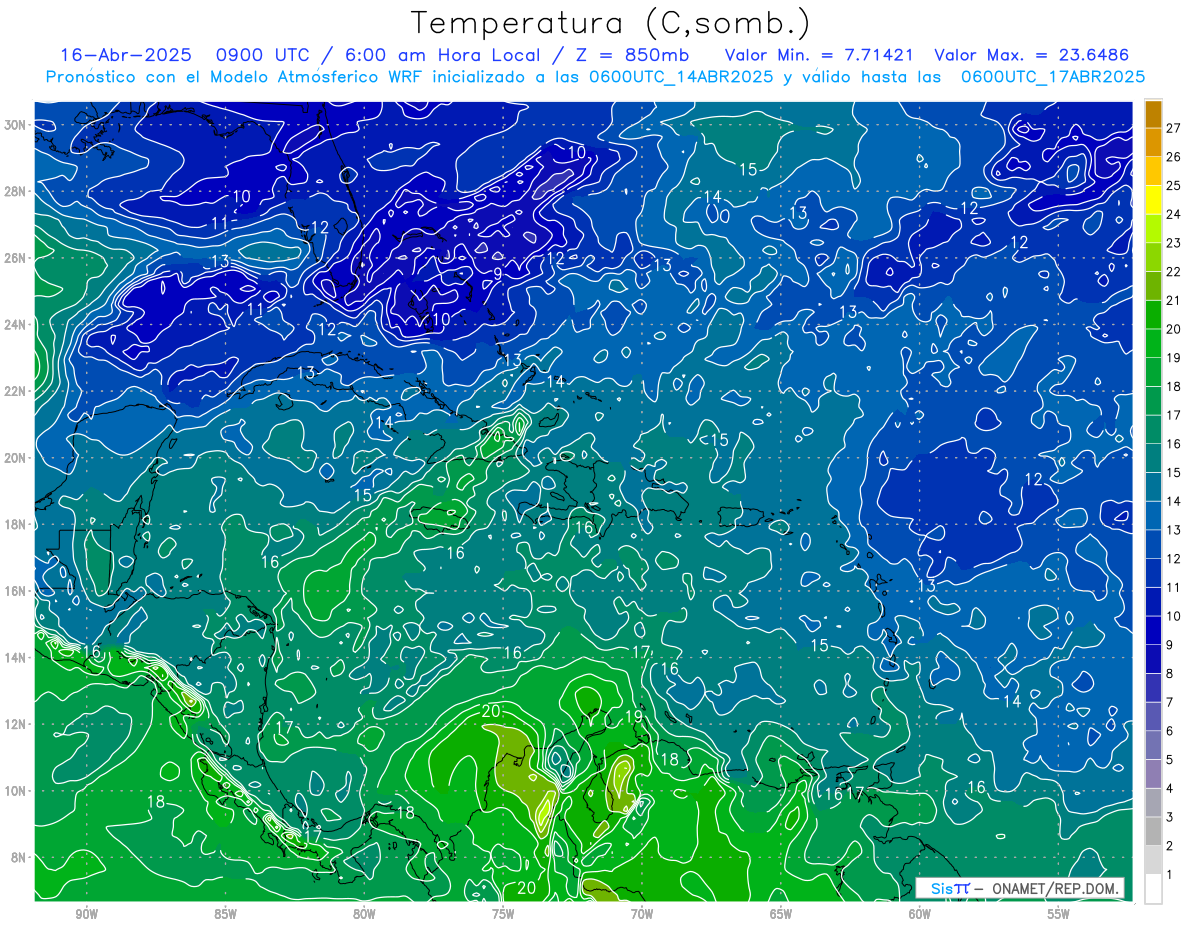Select the green legend swatch between 19 and 20
This screenshot has width=1200, height=927.
pos(1153,343)
